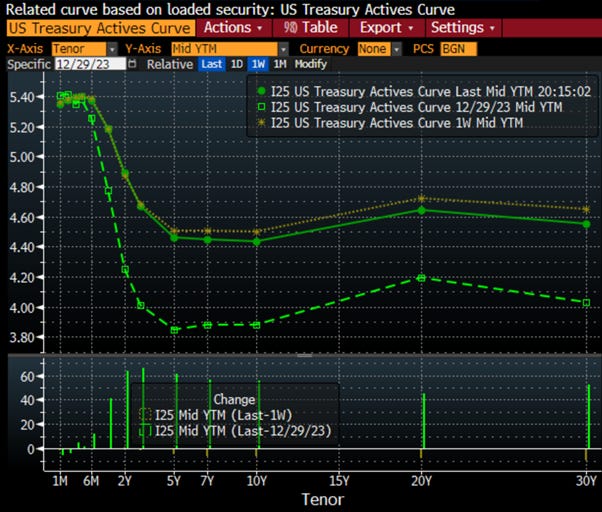Click the 1M tenor axis label
The width and height of the screenshot is (602, 512).
(x=60, y=481)
